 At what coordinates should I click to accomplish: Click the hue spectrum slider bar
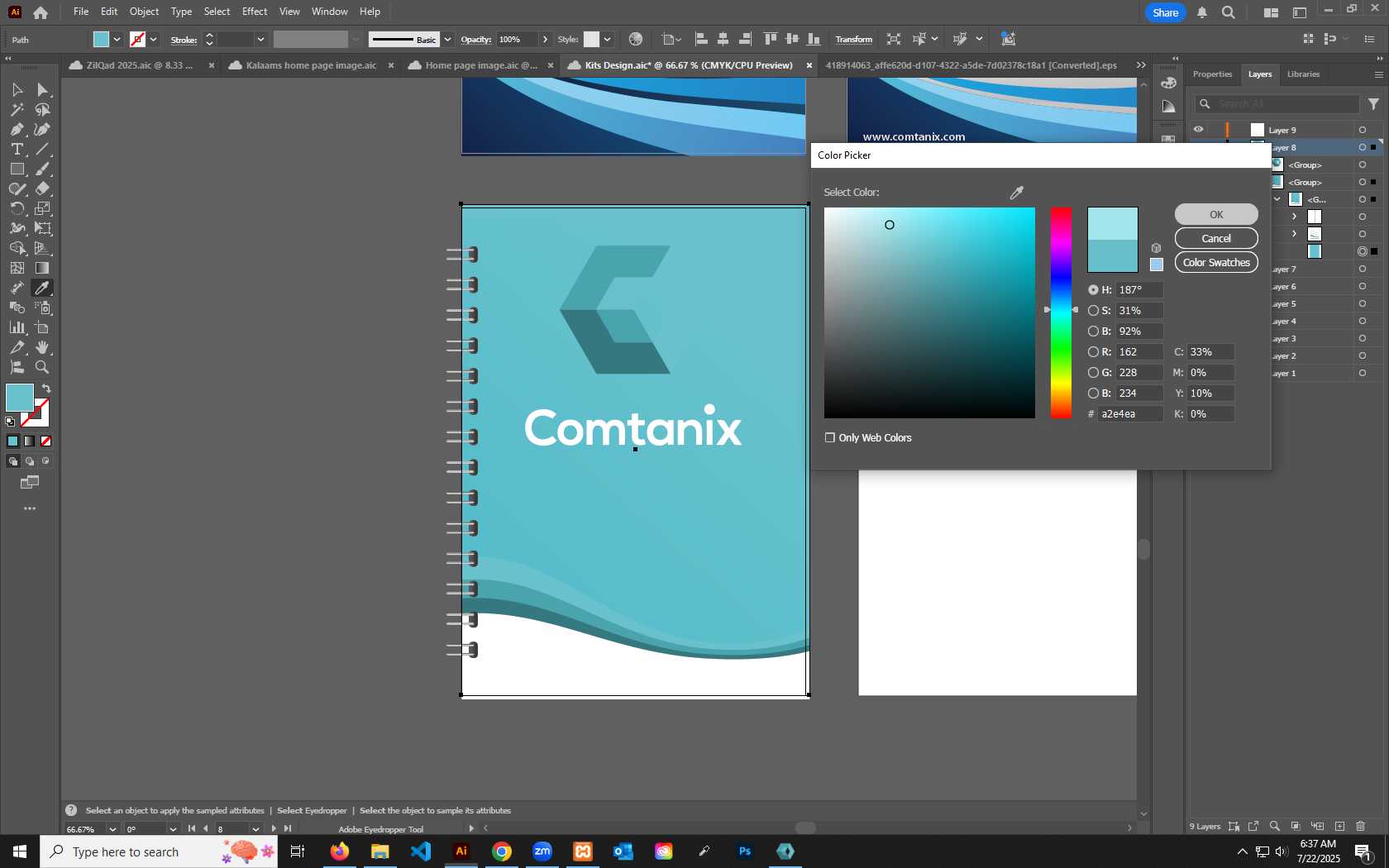pos(1061,312)
